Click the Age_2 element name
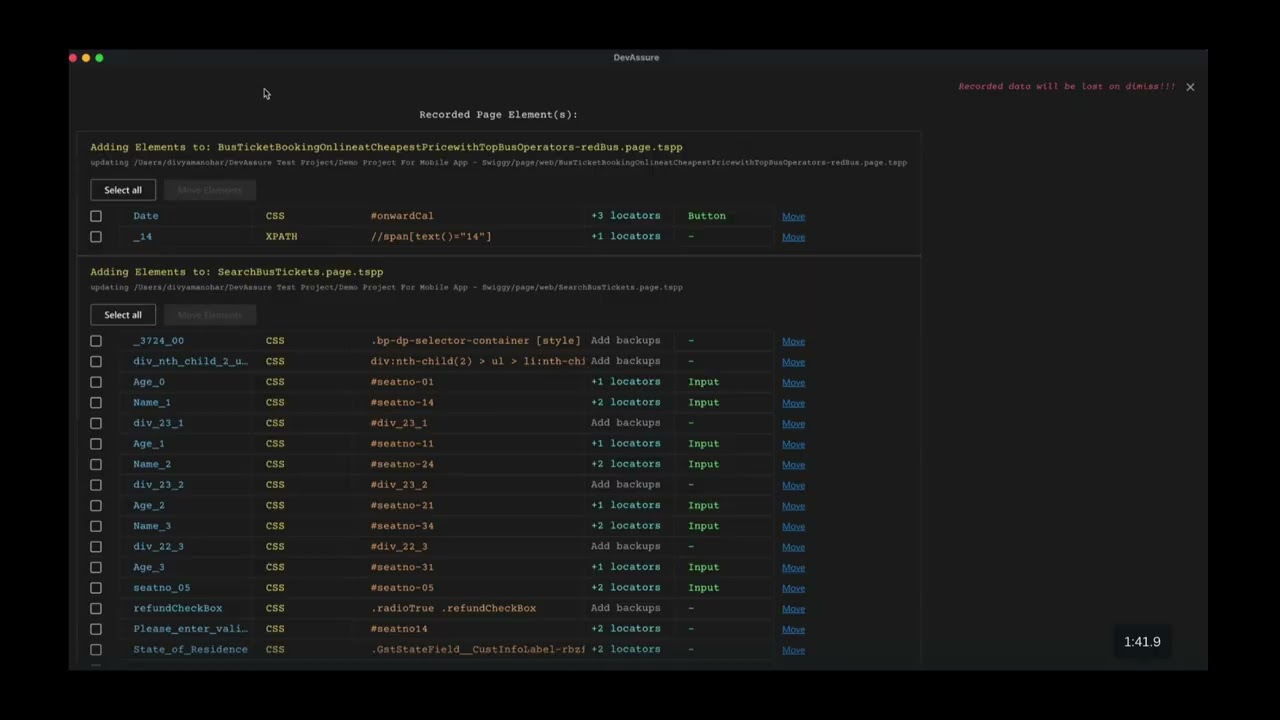The image size is (1280, 720). 149,505
